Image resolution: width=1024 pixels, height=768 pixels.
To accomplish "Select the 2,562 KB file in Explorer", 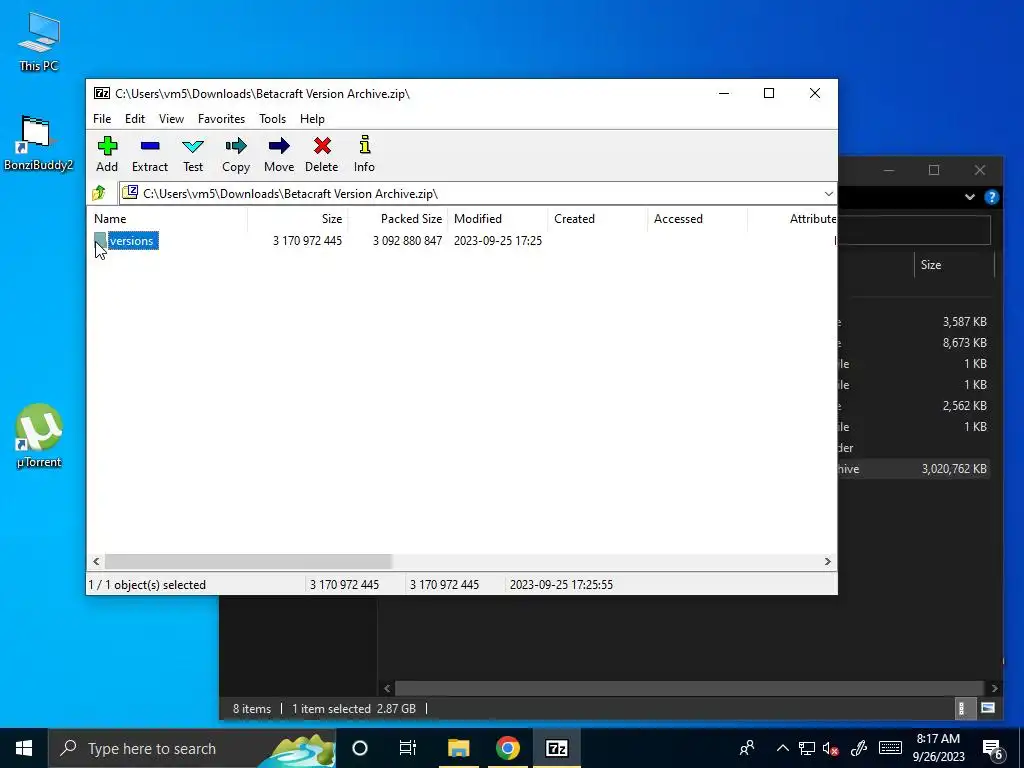I will point(914,406).
